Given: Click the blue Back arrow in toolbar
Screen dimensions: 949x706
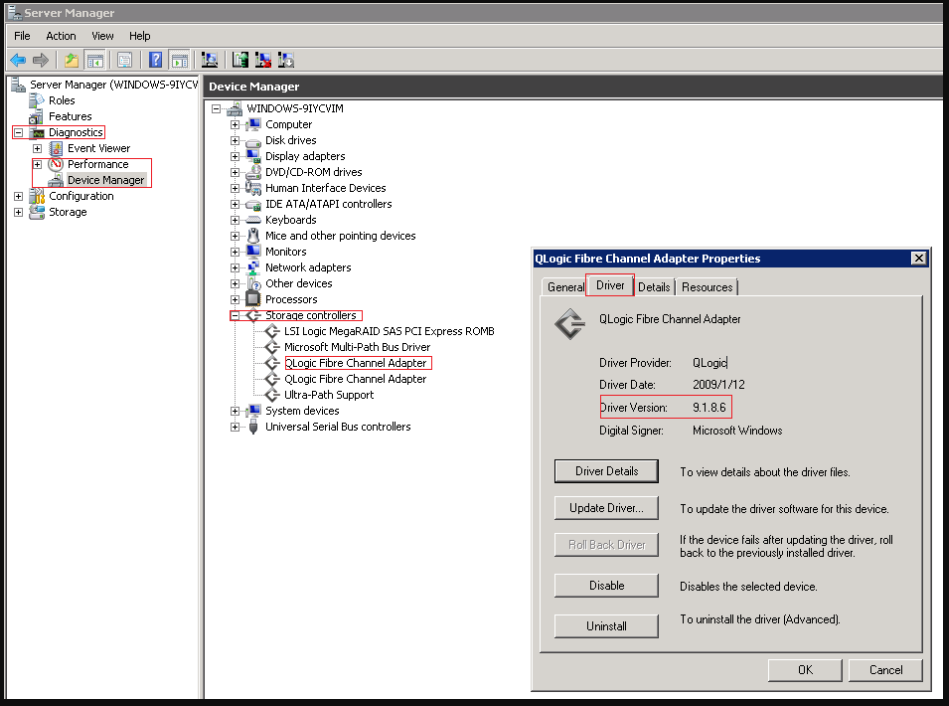Looking at the screenshot, I should click(18, 60).
